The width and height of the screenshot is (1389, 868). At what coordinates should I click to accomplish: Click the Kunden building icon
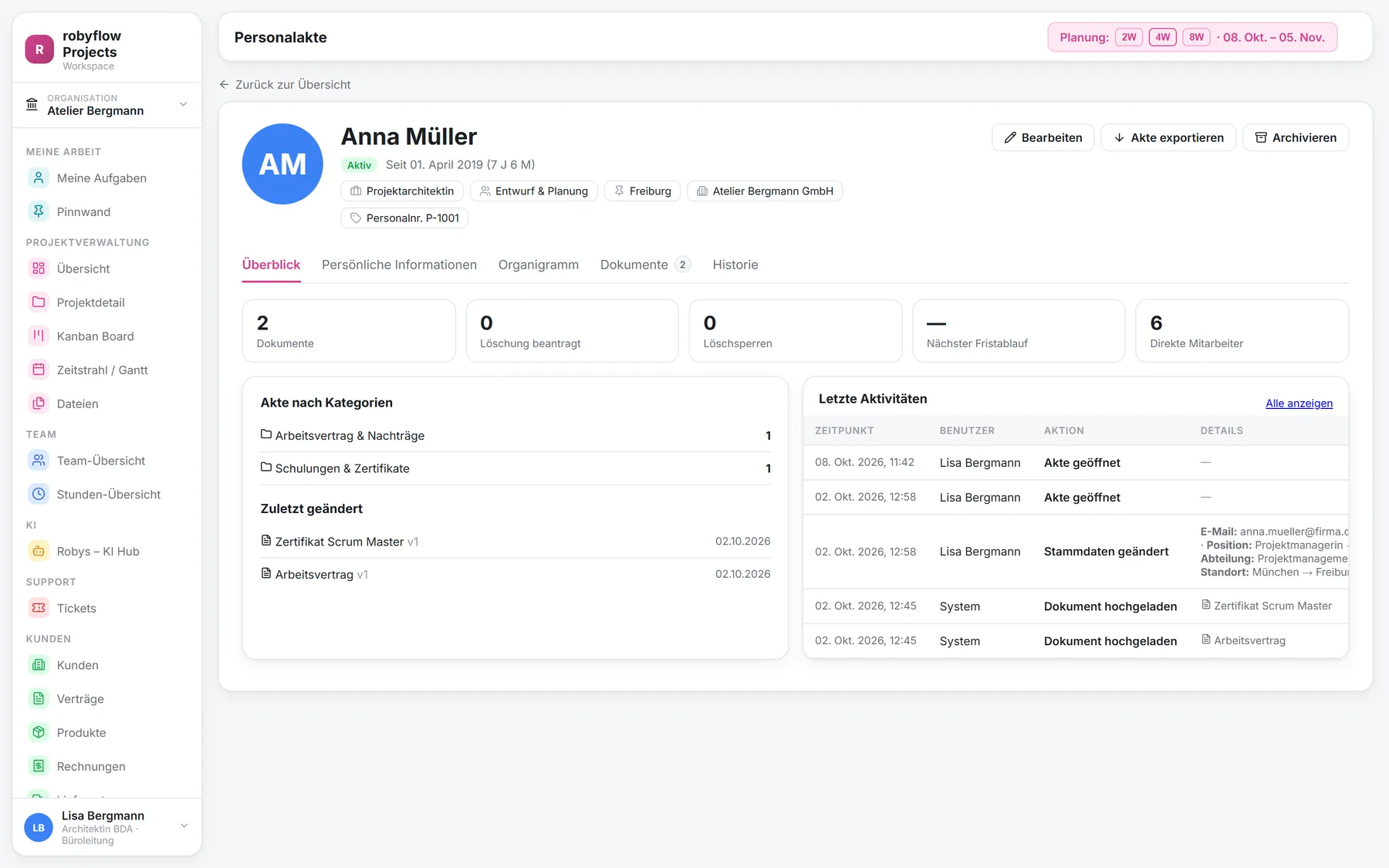39,665
